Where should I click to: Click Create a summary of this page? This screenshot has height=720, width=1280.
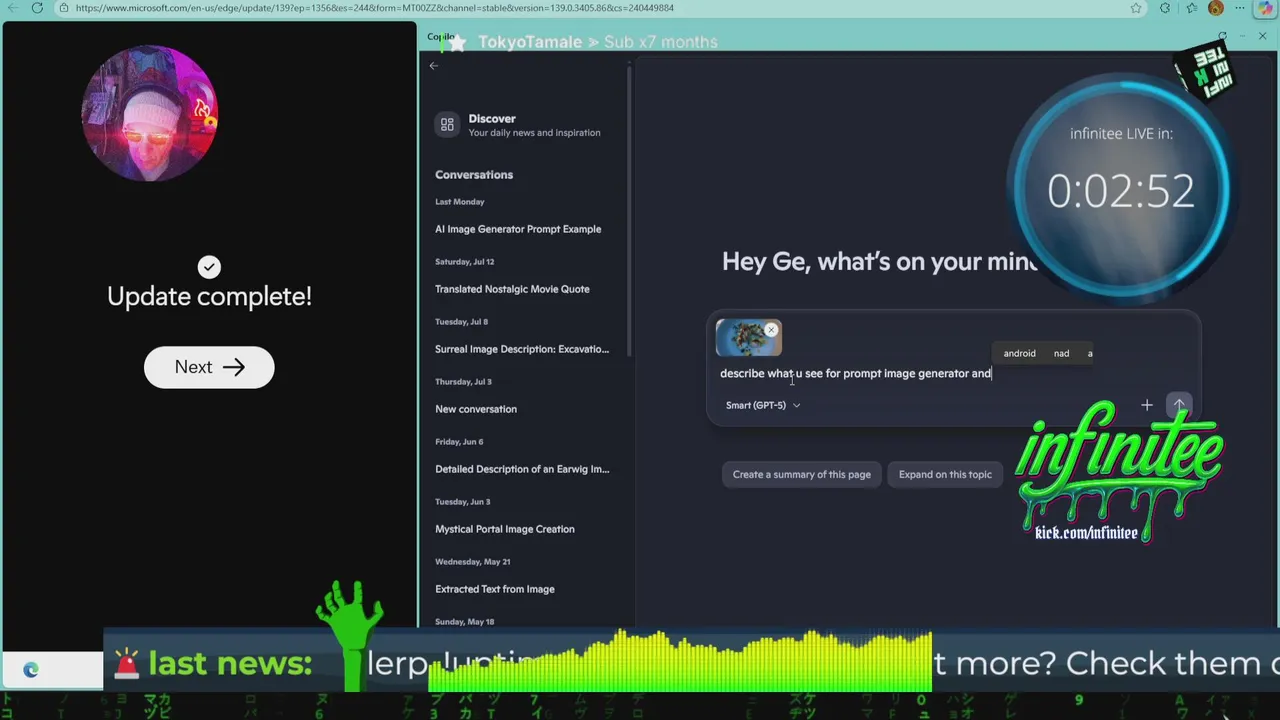pos(802,475)
